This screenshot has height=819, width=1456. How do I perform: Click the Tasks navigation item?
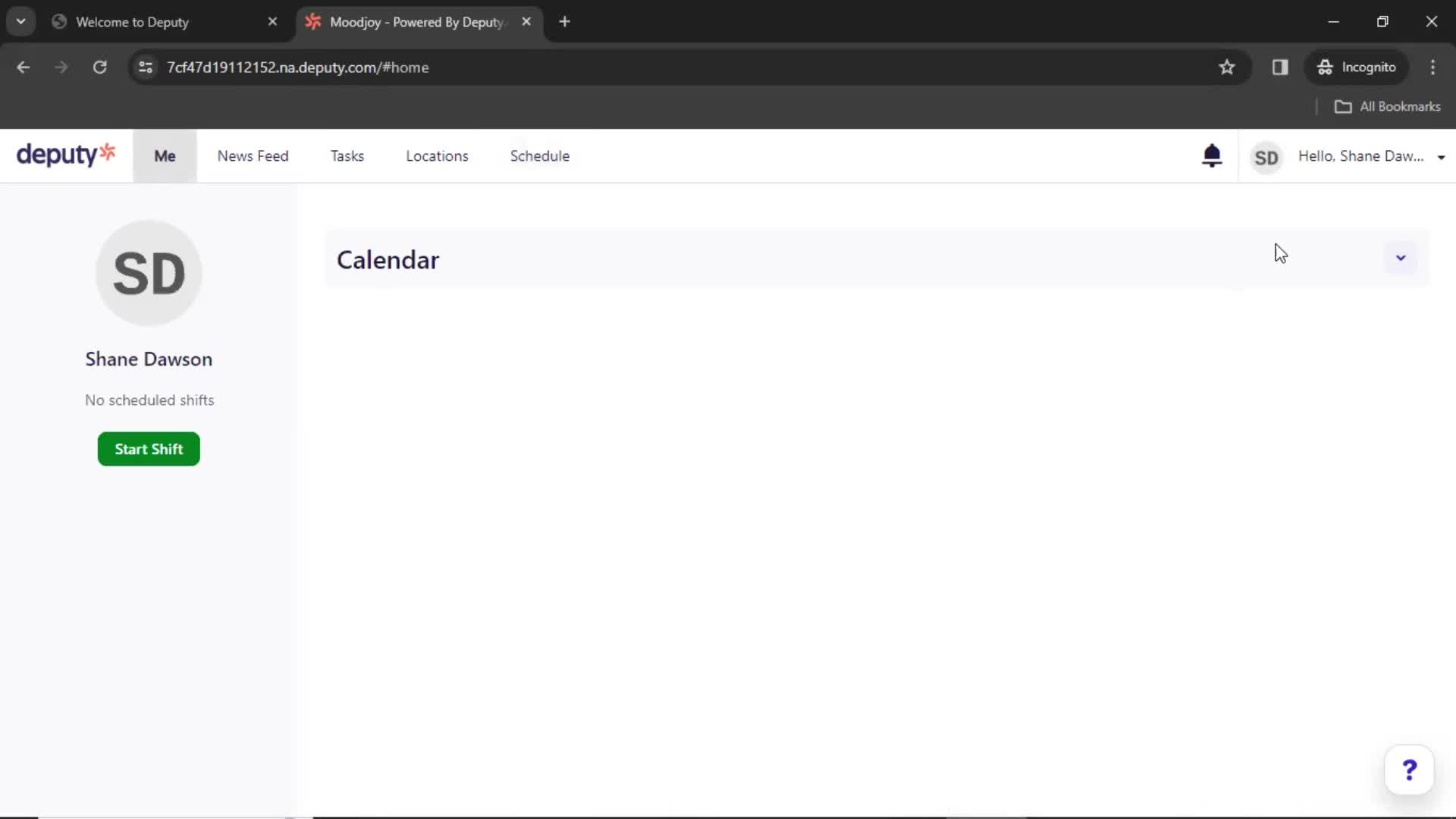pos(348,156)
